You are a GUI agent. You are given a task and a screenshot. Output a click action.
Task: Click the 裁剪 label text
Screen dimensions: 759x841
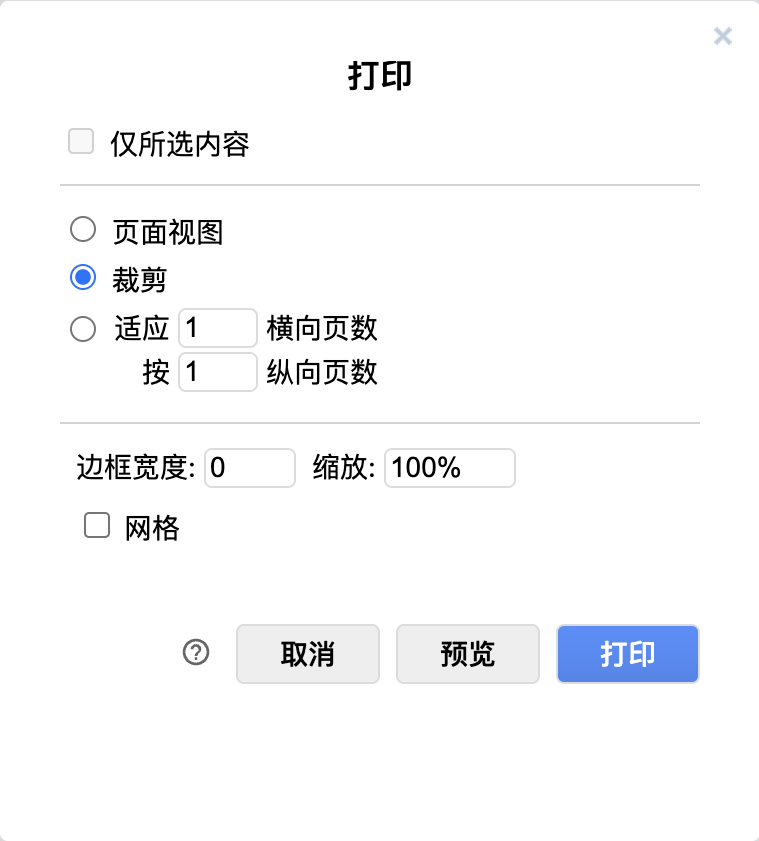(x=139, y=280)
